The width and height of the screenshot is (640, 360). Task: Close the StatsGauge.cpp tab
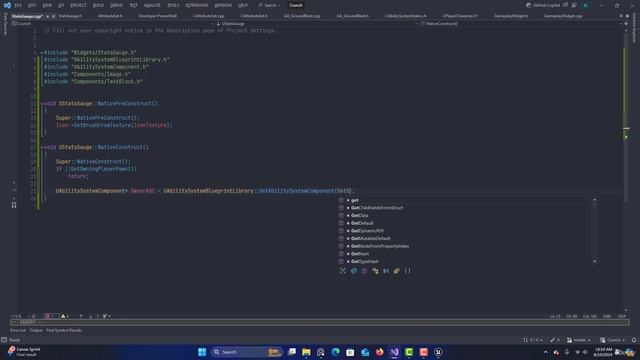click(x=53, y=16)
